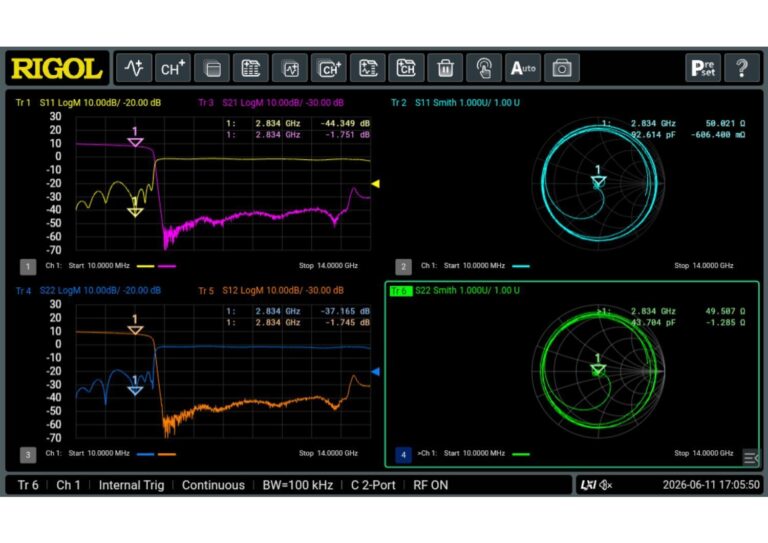Click the table-with-plus toolbar icon
The width and height of the screenshot is (768, 543).
251,68
